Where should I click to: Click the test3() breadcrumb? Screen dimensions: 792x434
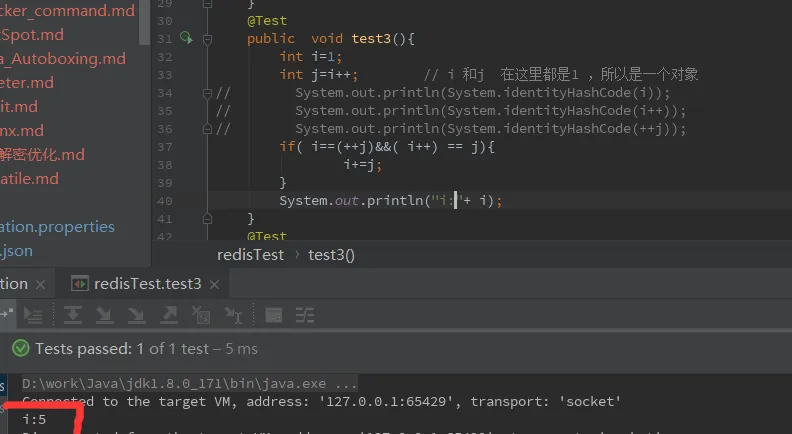click(x=331, y=255)
